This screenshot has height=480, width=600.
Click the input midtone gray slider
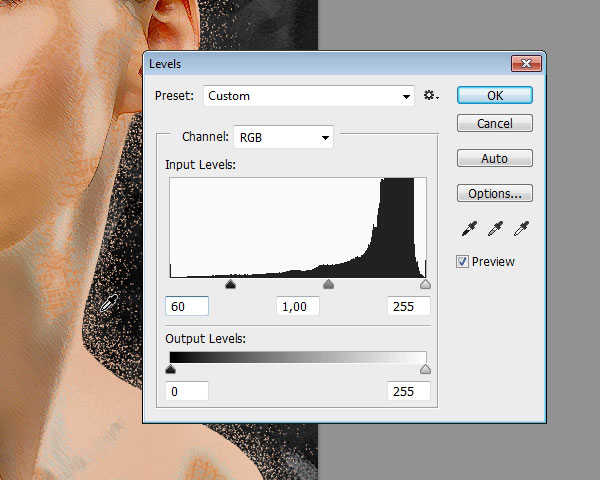[328, 285]
